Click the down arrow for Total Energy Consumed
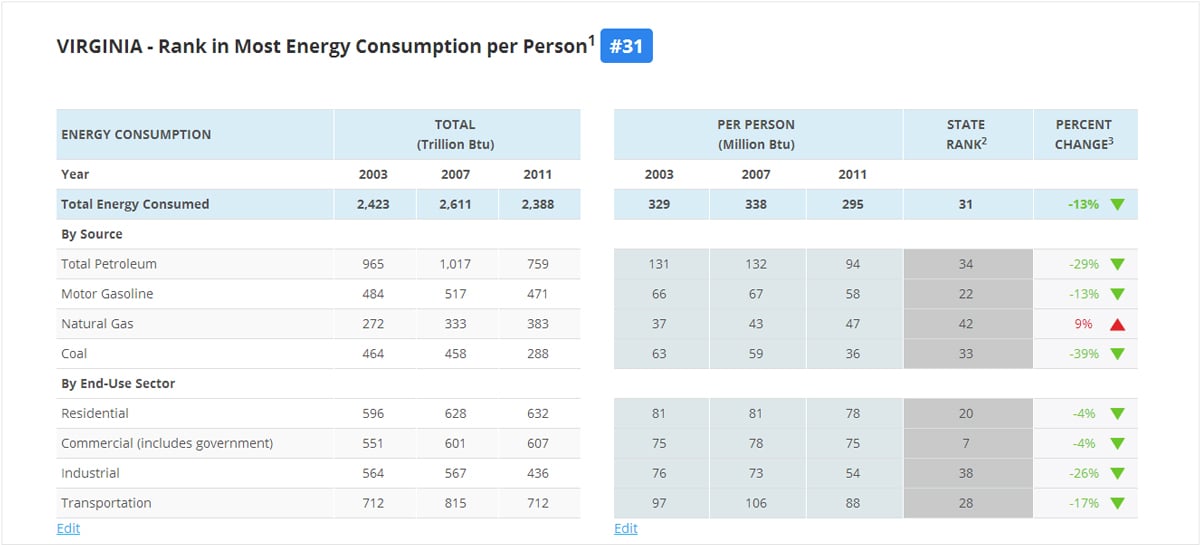 coord(1117,205)
